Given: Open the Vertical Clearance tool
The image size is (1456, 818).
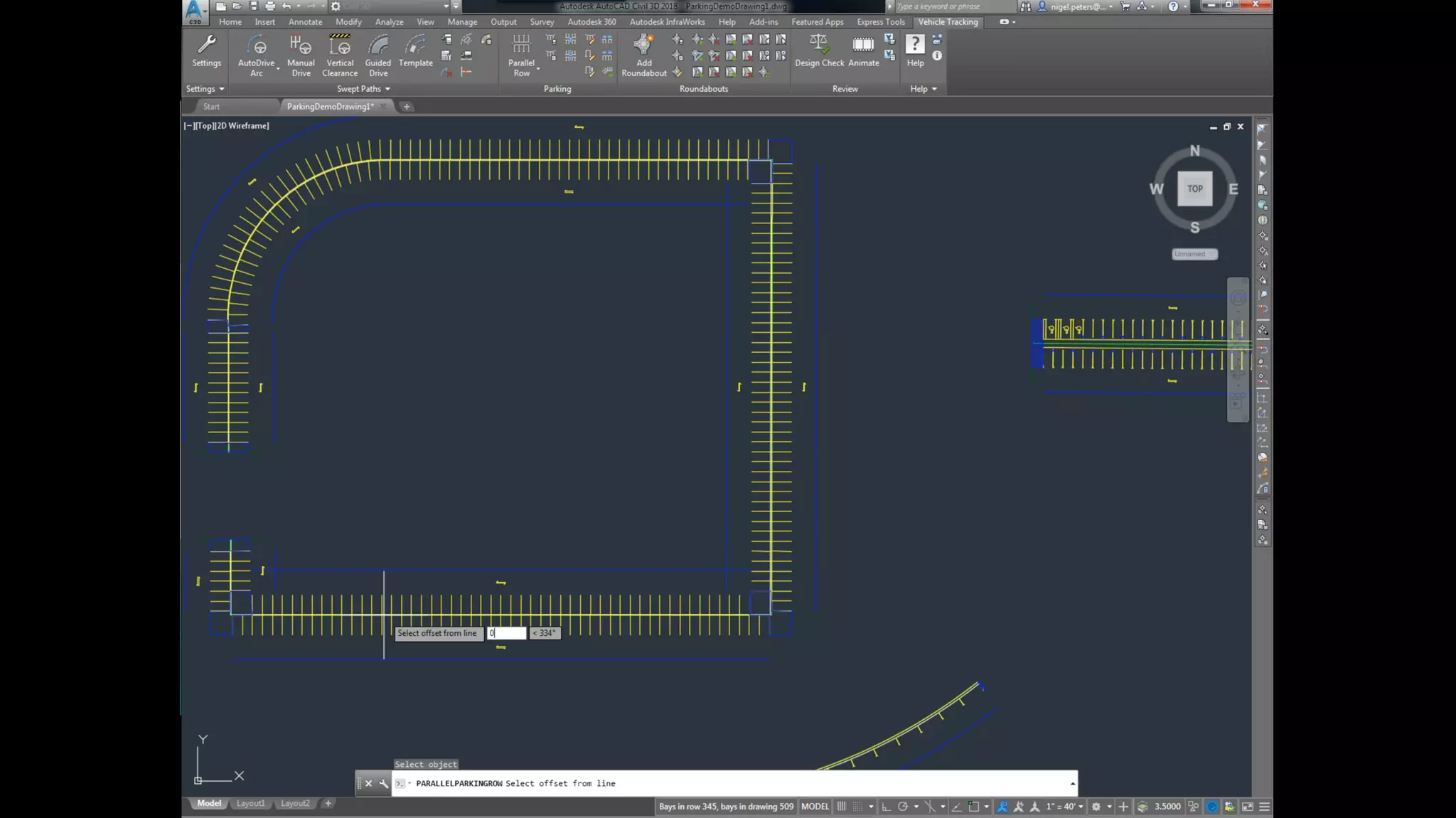Looking at the screenshot, I should click(340, 55).
